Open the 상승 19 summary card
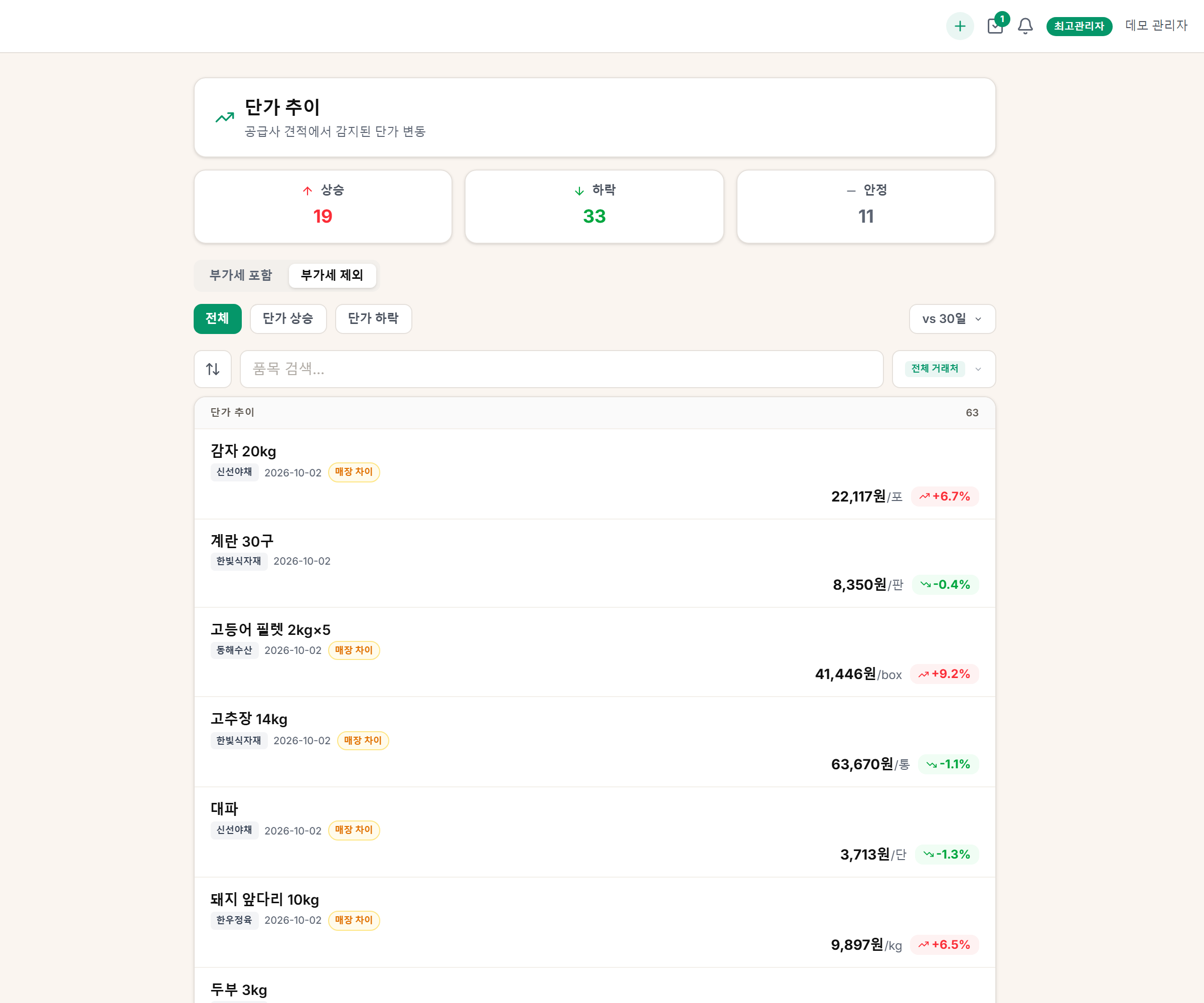Screen dimensions: 1204x1003 point(323,206)
